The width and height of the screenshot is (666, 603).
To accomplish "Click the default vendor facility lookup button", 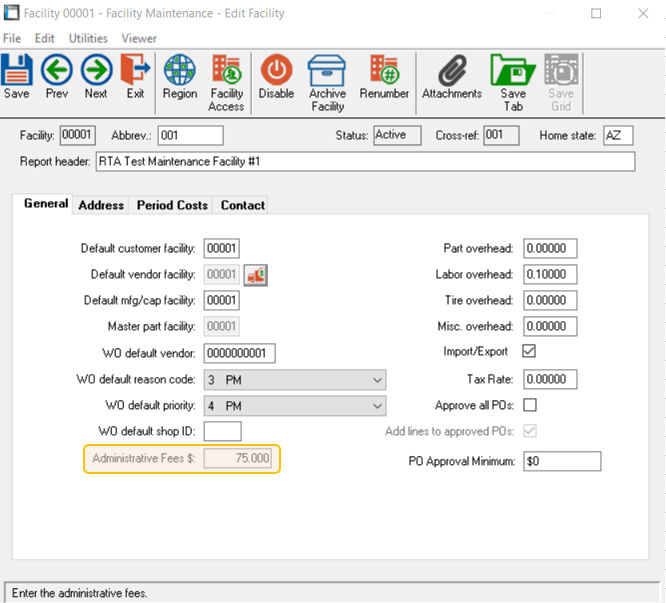I will 257,275.
